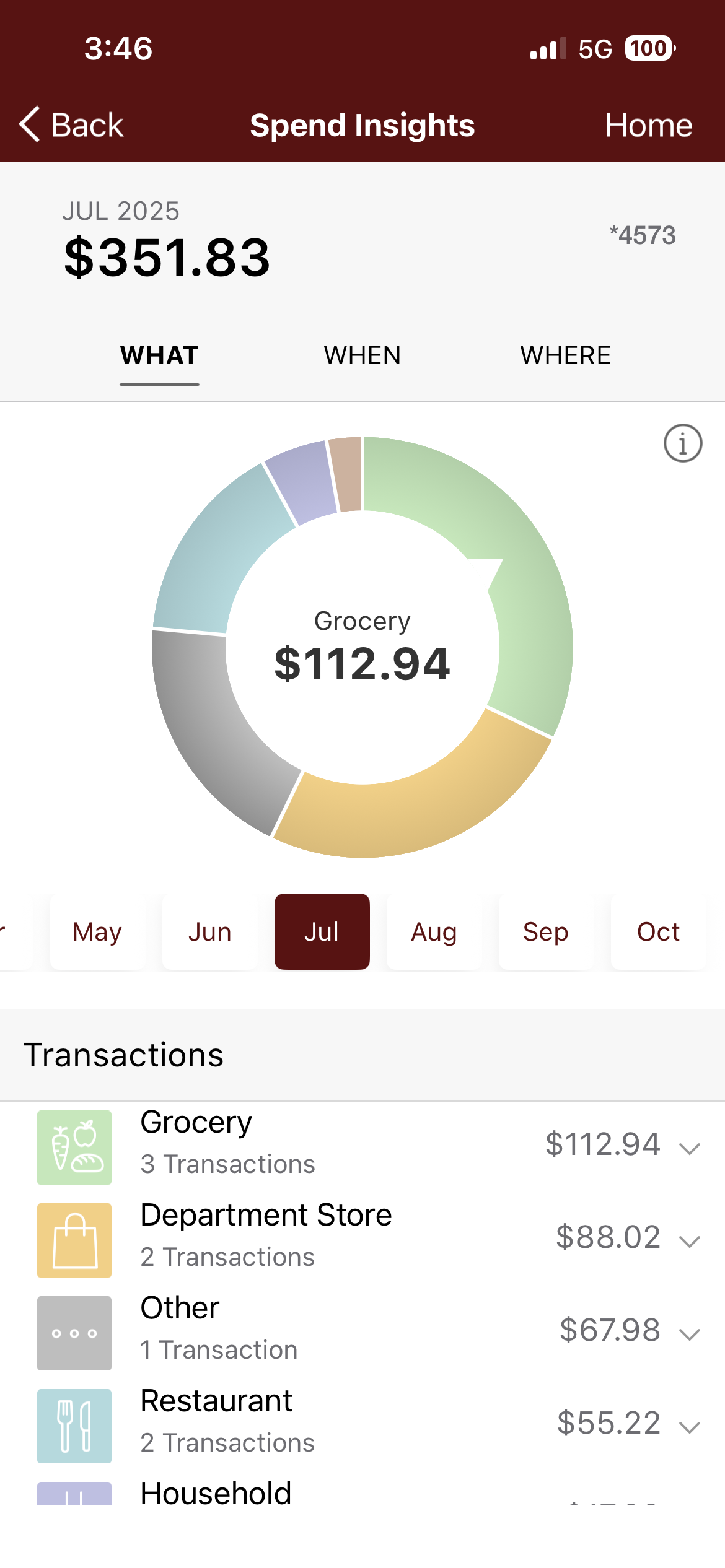Tap the battery indicator in status bar
The height and width of the screenshot is (1568, 725).
[649, 48]
